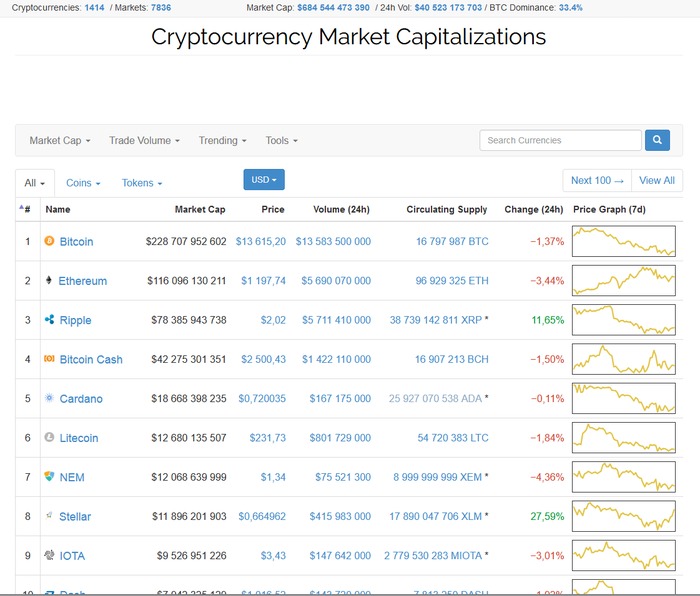Click Bitcoin volume $13 583 500 000
This screenshot has height=596, width=700.
(333, 242)
